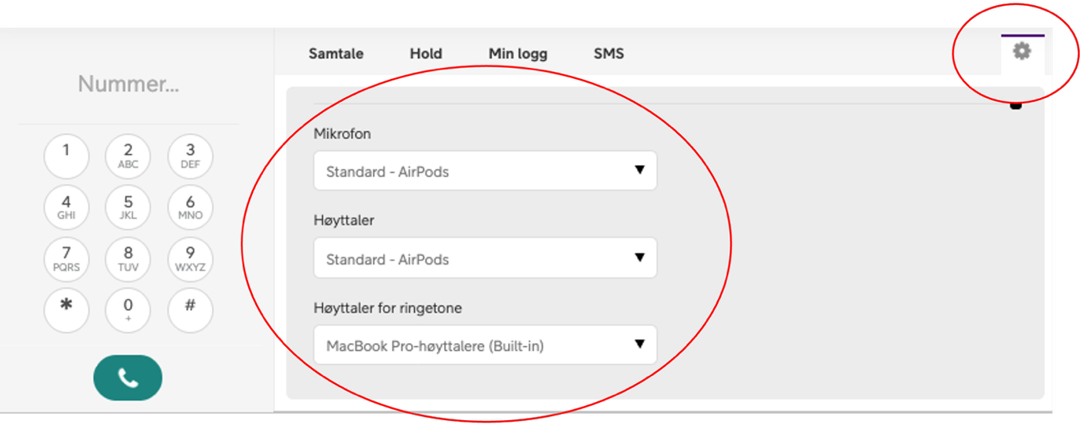Select the SMS tab
1082x426 pixels.
coord(608,54)
